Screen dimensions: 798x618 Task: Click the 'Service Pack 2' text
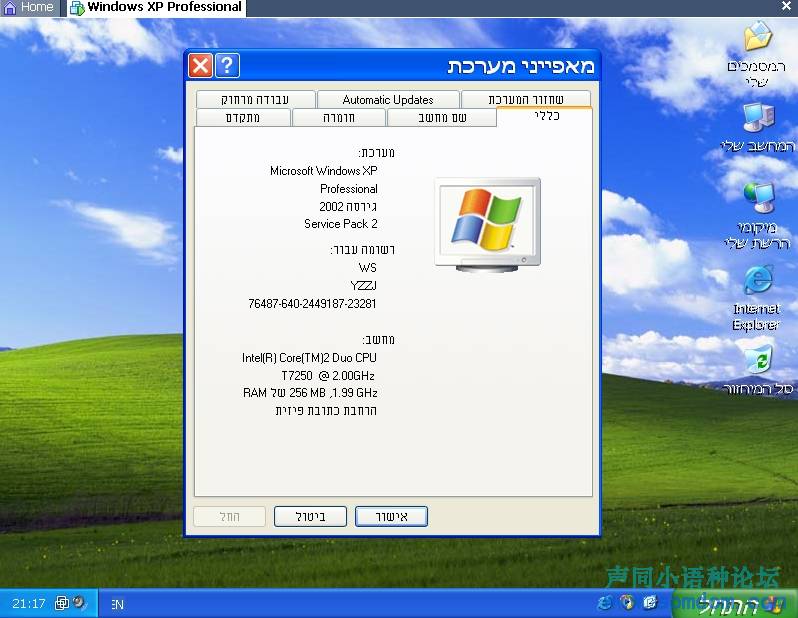tap(340, 224)
